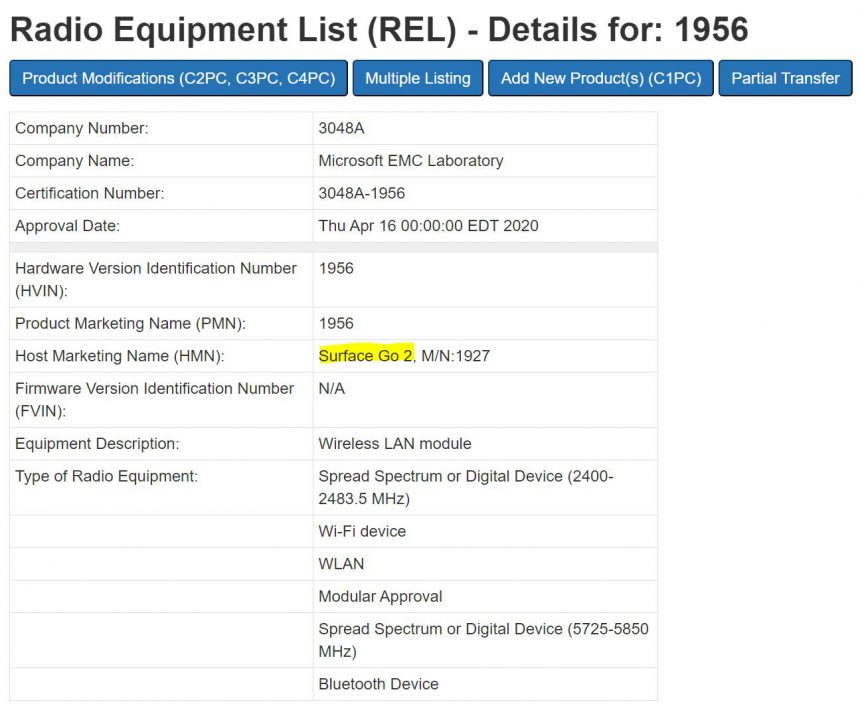
Task: Click the 'Approval Date:' label
Action: tap(67, 225)
